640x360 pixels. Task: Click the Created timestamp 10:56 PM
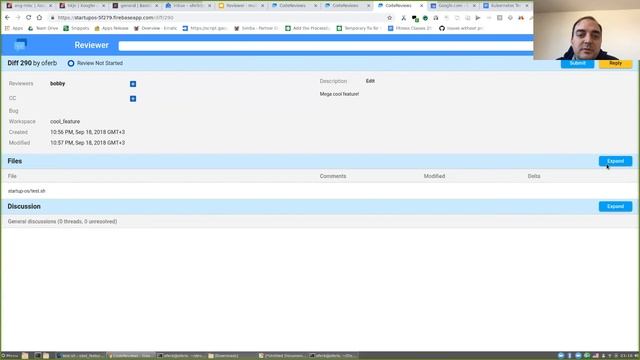(87, 132)
